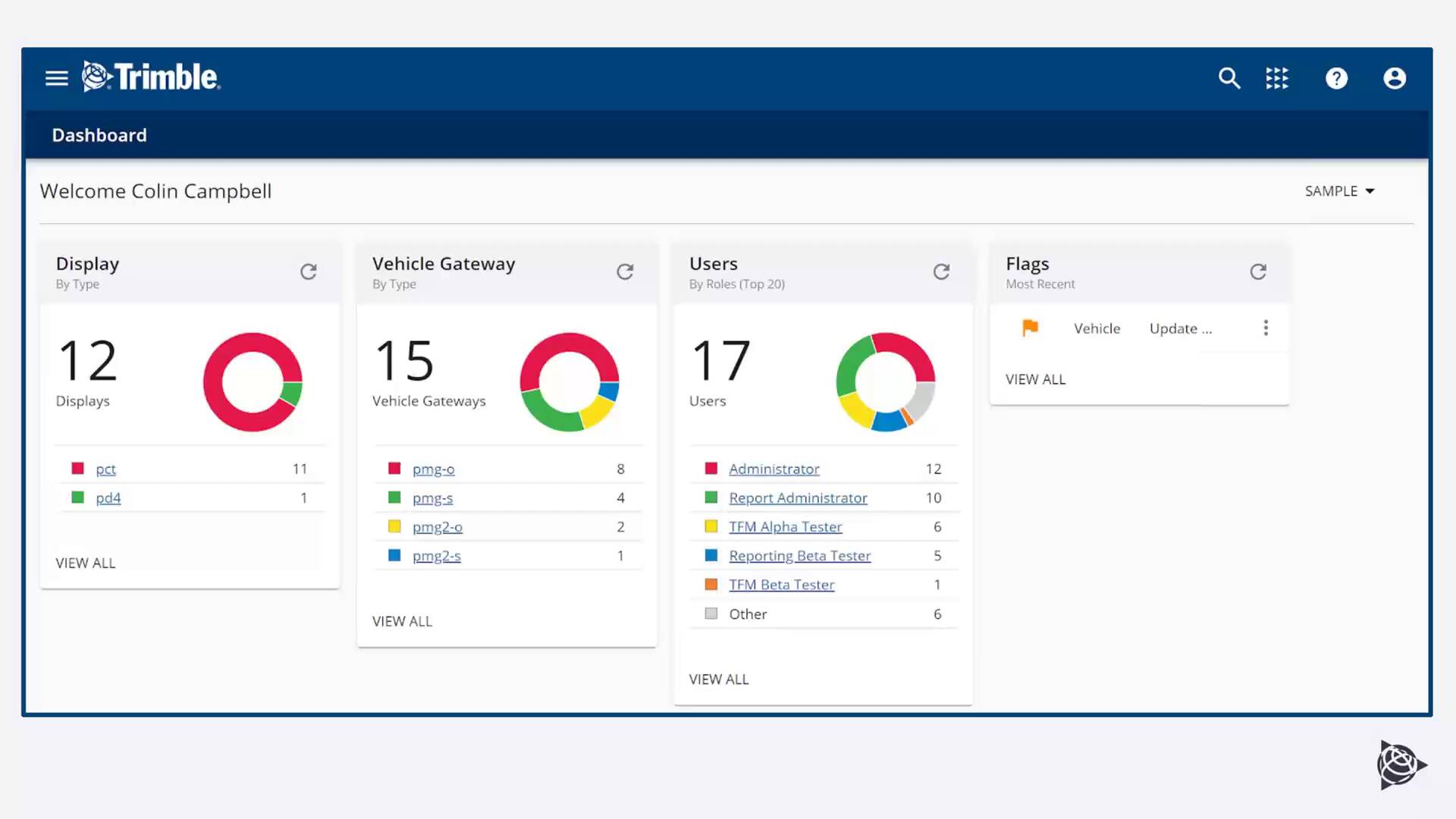Open the Dashboard tab

[99, 135]
